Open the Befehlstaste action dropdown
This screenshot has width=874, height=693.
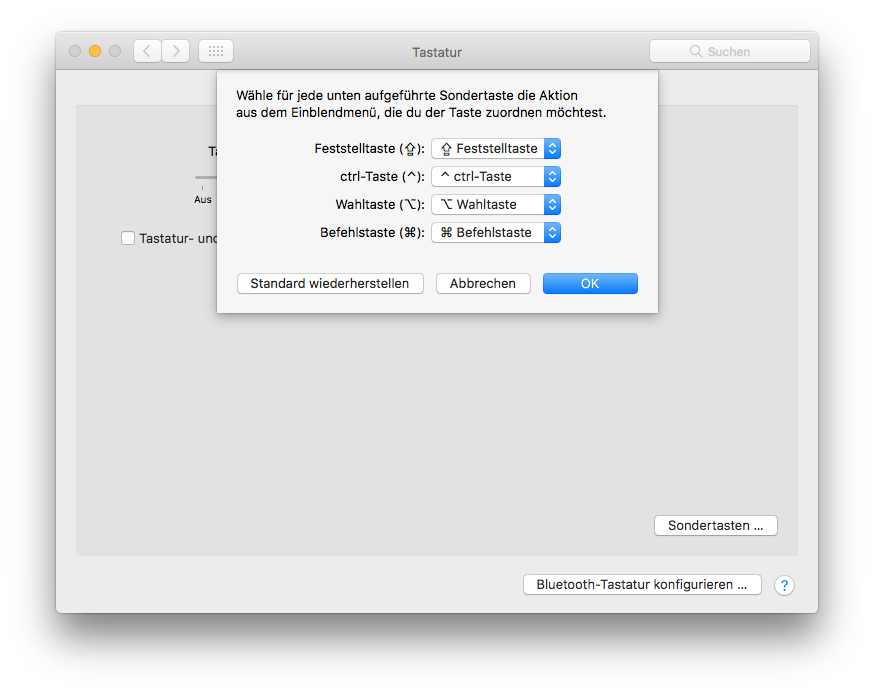click(x=496, y=232)
